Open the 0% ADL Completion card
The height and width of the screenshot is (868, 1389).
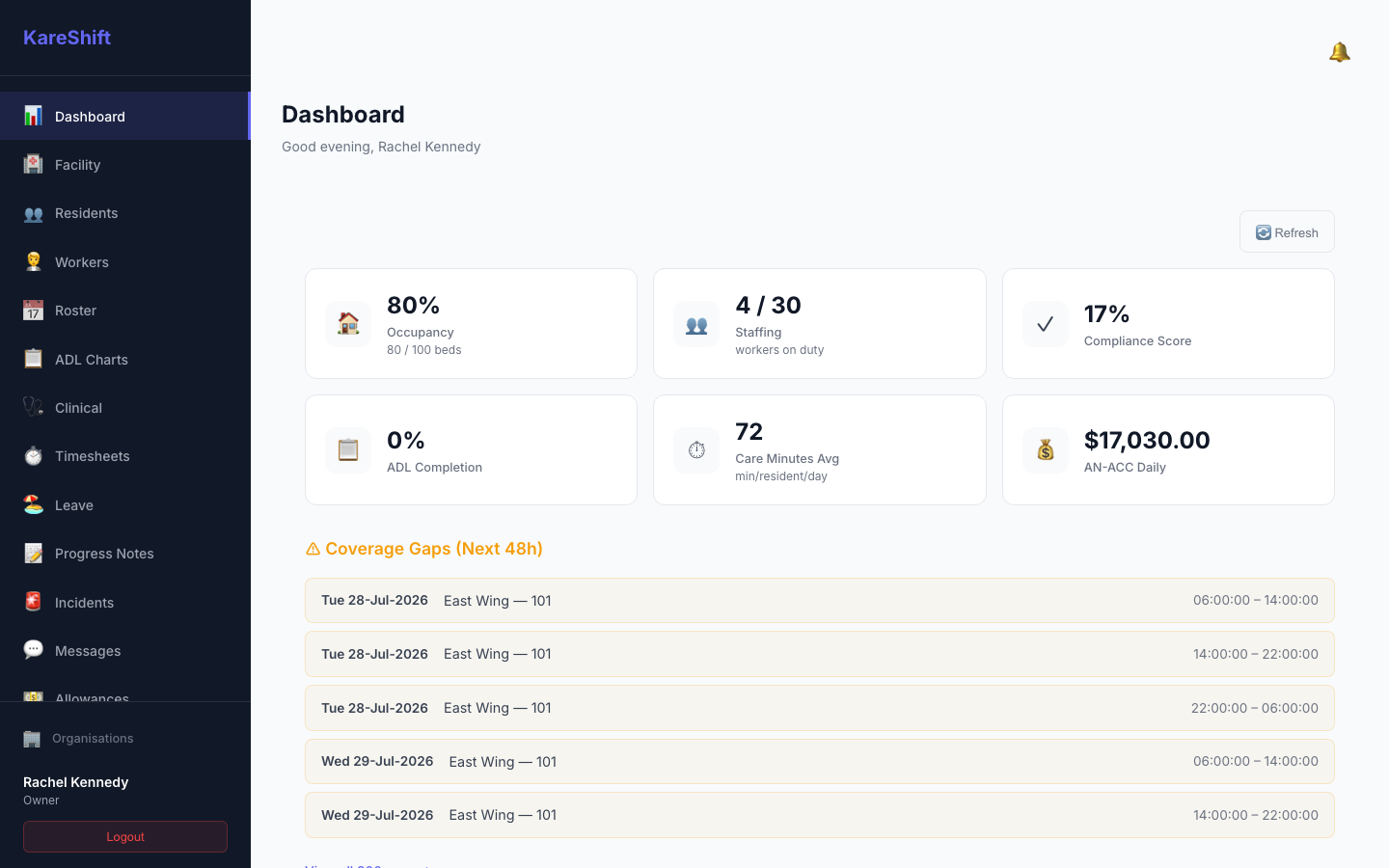471,449
